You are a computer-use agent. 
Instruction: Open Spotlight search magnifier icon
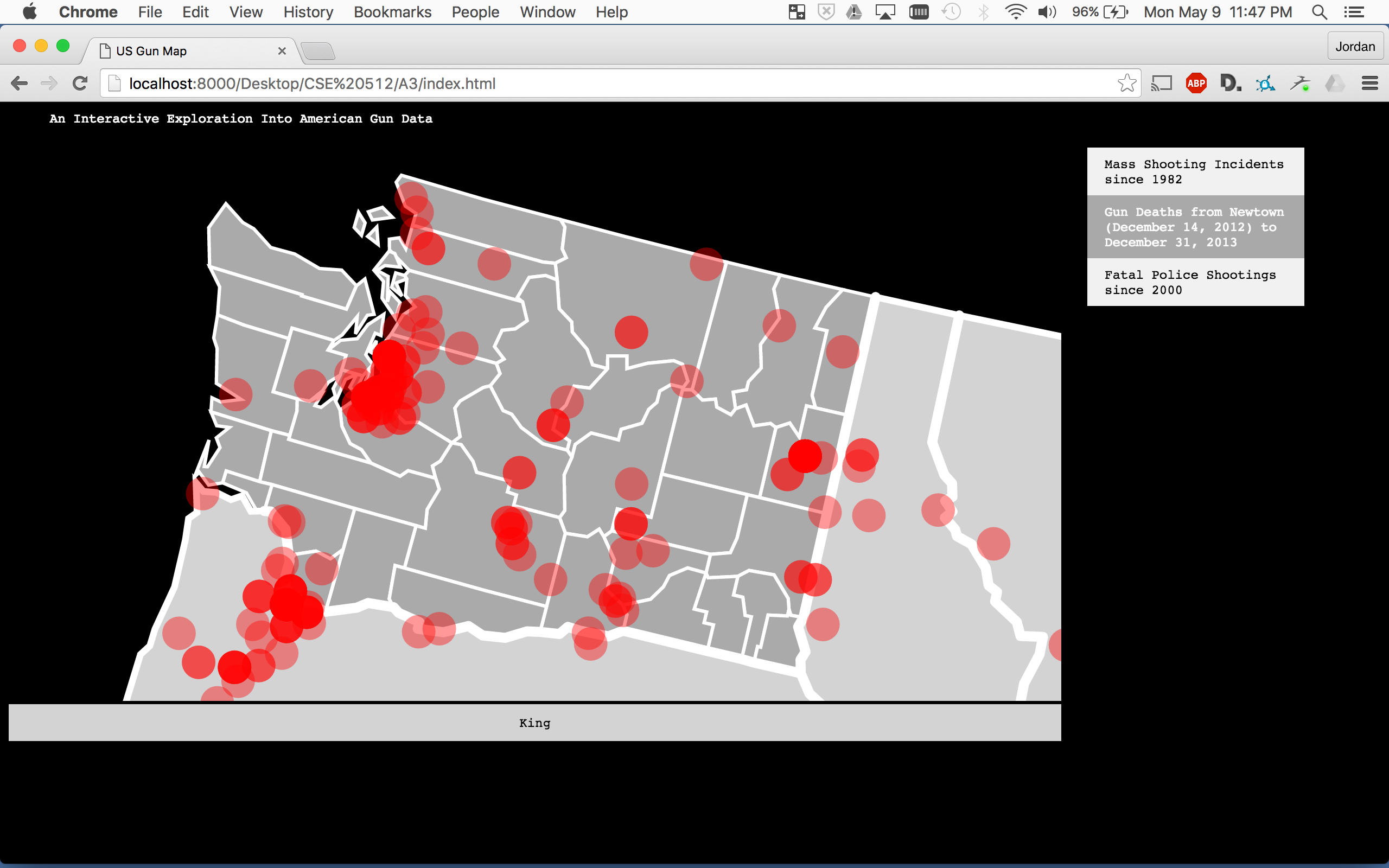click(1319, 12)
